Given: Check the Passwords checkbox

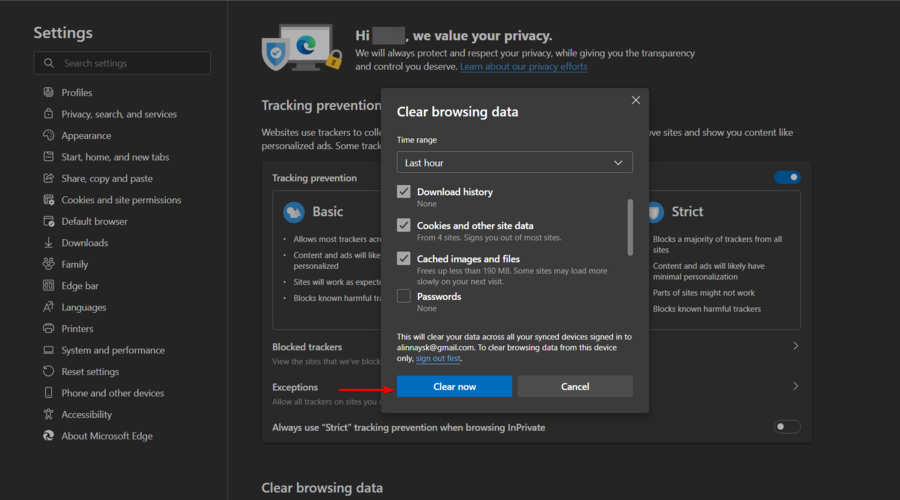Looking at the screenshot, I should tap(404, 296).
